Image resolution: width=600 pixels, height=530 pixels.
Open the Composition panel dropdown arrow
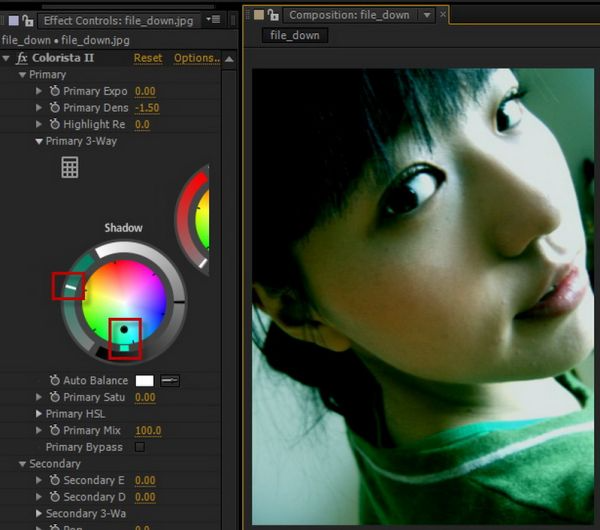pyautogui.click(x=427, y=15)
